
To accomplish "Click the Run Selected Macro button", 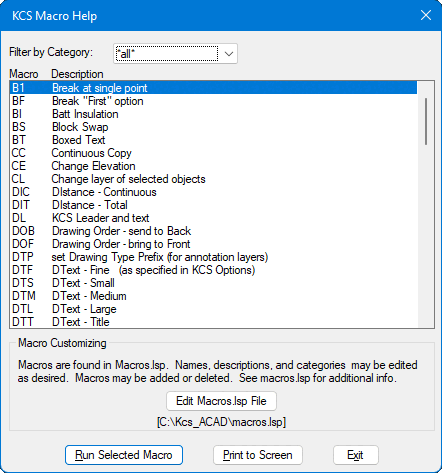I will tap(124, 455).
